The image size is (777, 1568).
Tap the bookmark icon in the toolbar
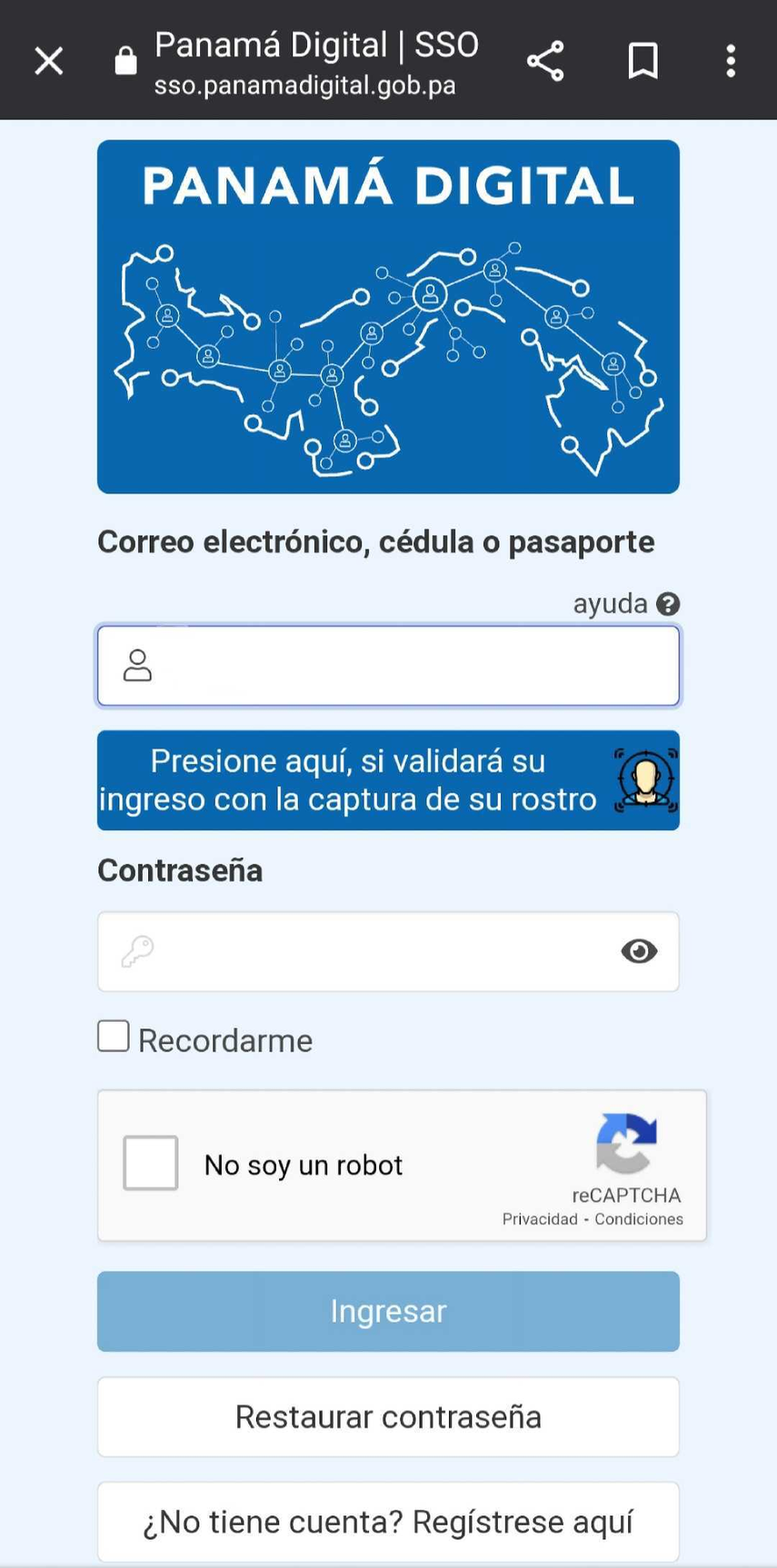click(x=643, y=60)
